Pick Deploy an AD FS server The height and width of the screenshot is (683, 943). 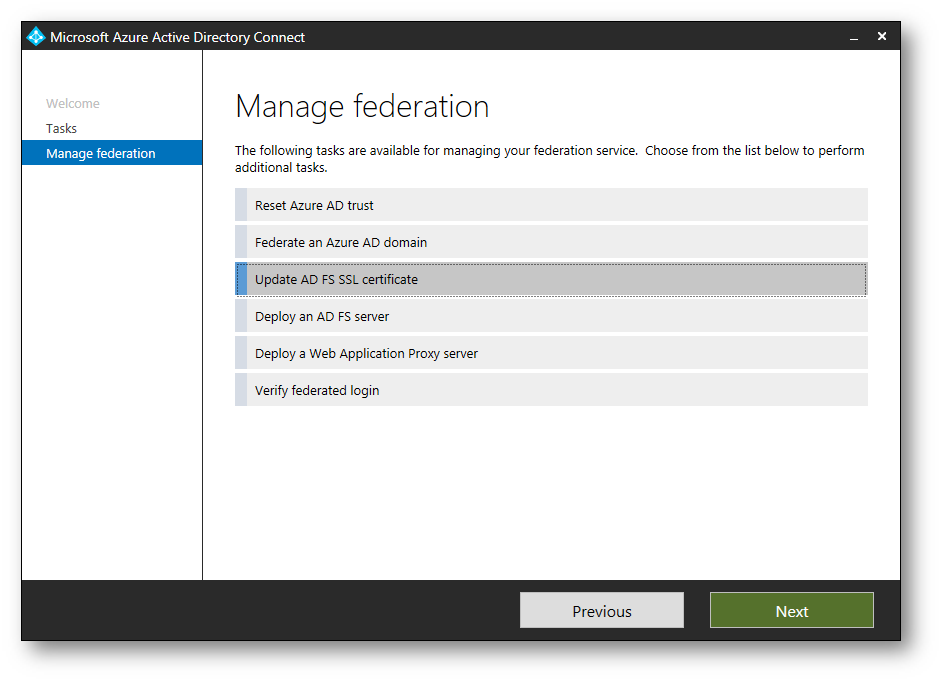(x=551, y=316)
